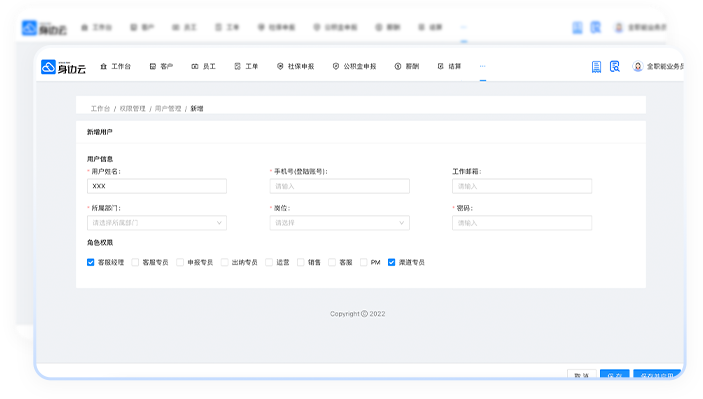Viewport: 703px width, 399px height.
Task: Click the 手机号(登陆账号) input field
Action: click(x=339, y=186)
